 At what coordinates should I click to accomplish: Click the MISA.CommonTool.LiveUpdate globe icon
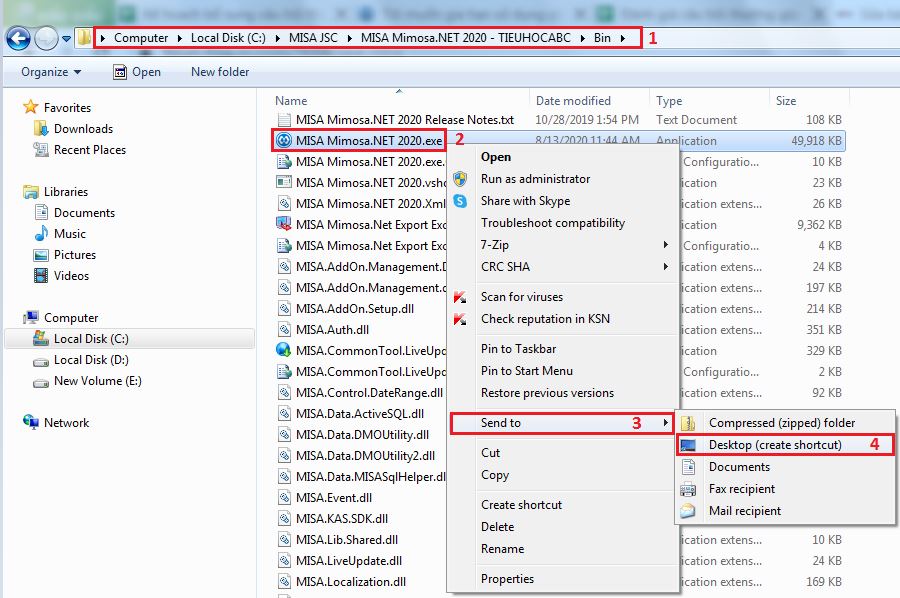(284, 350)
